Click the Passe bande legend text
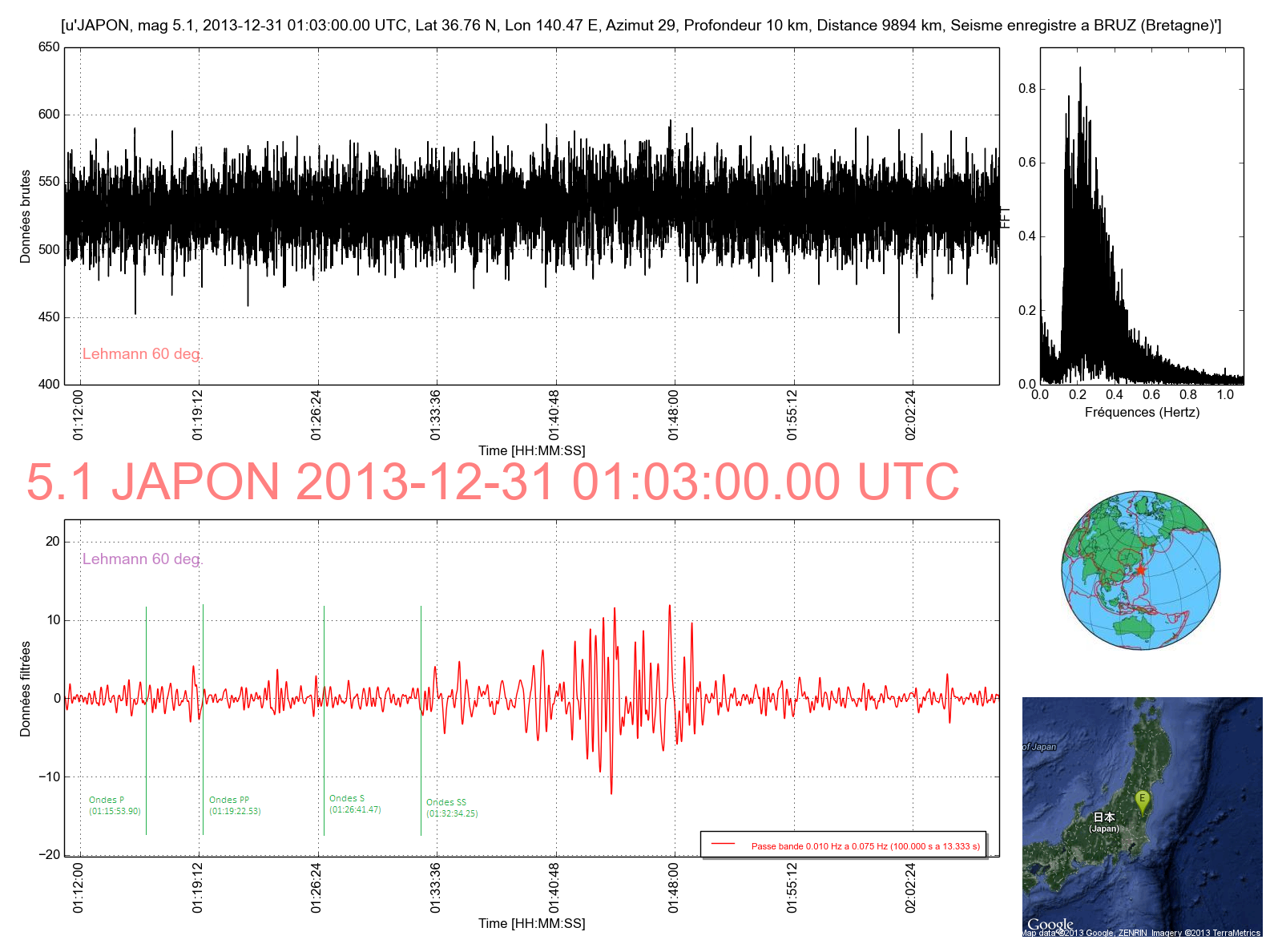Screen dimensions: 1282x952 point(865,846)
